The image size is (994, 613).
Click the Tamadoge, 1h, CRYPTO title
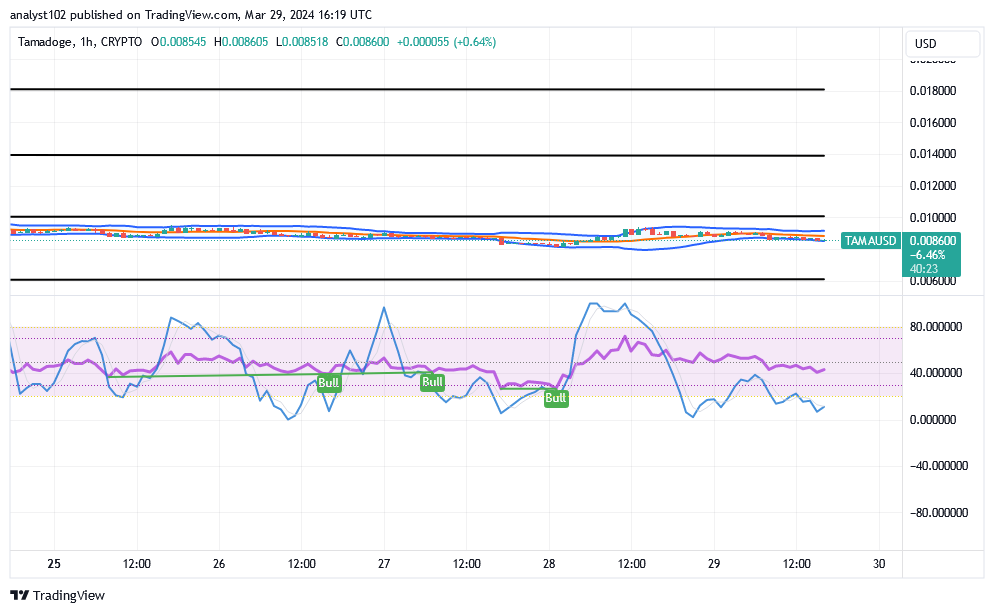coord(80,42)
